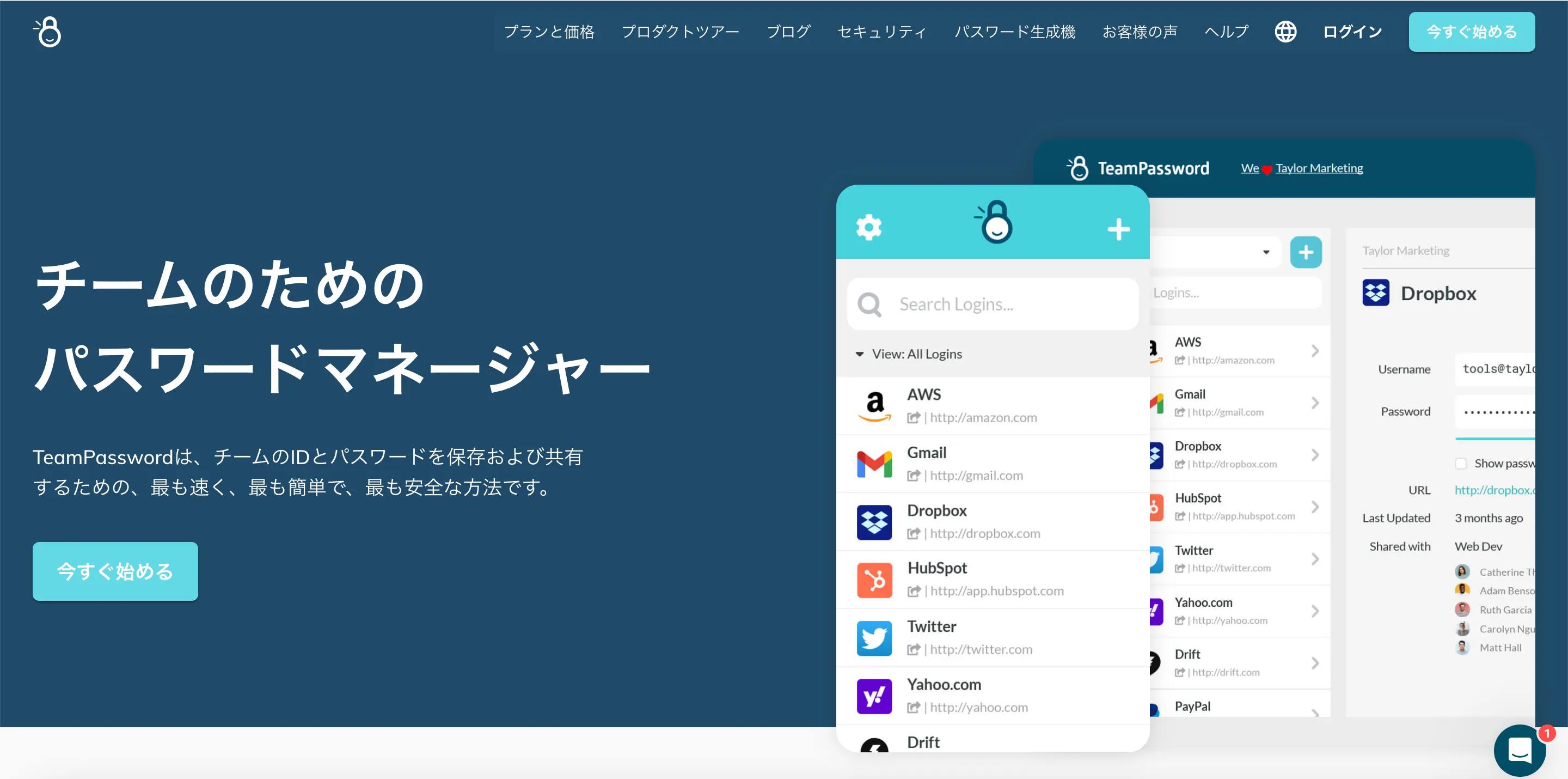
Task: Click Catherine's avatar in shared list
Action: click(x=1462, y=571)
